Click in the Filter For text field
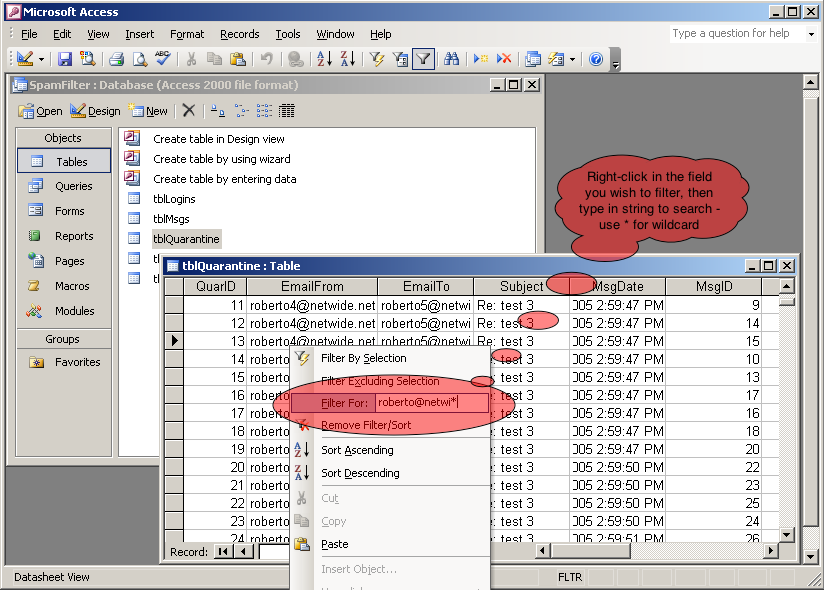The height and width of the screenshot is (590, 824). [431, 402]
